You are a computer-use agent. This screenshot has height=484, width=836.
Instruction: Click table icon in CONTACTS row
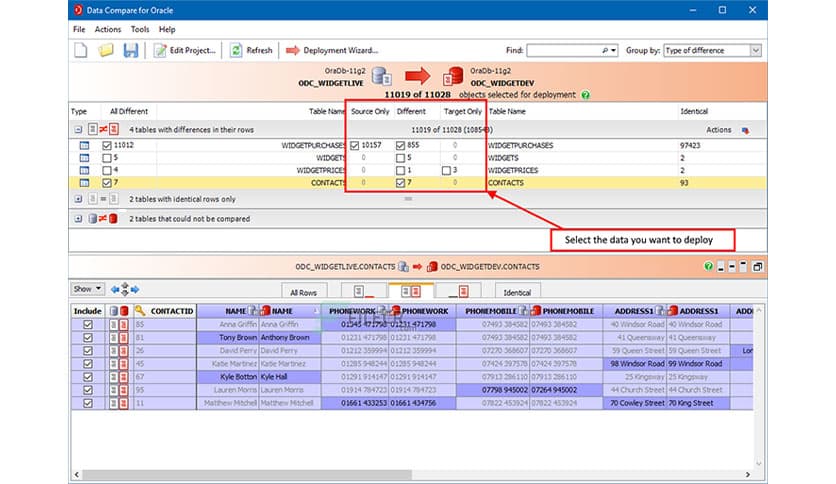[x=84, y=182]
